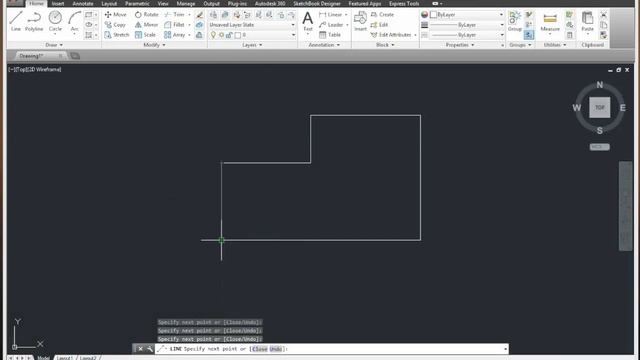The image size is (640, 360).
Task: Click the TOP face of ViewCube
Action: [x=599, y=108]
